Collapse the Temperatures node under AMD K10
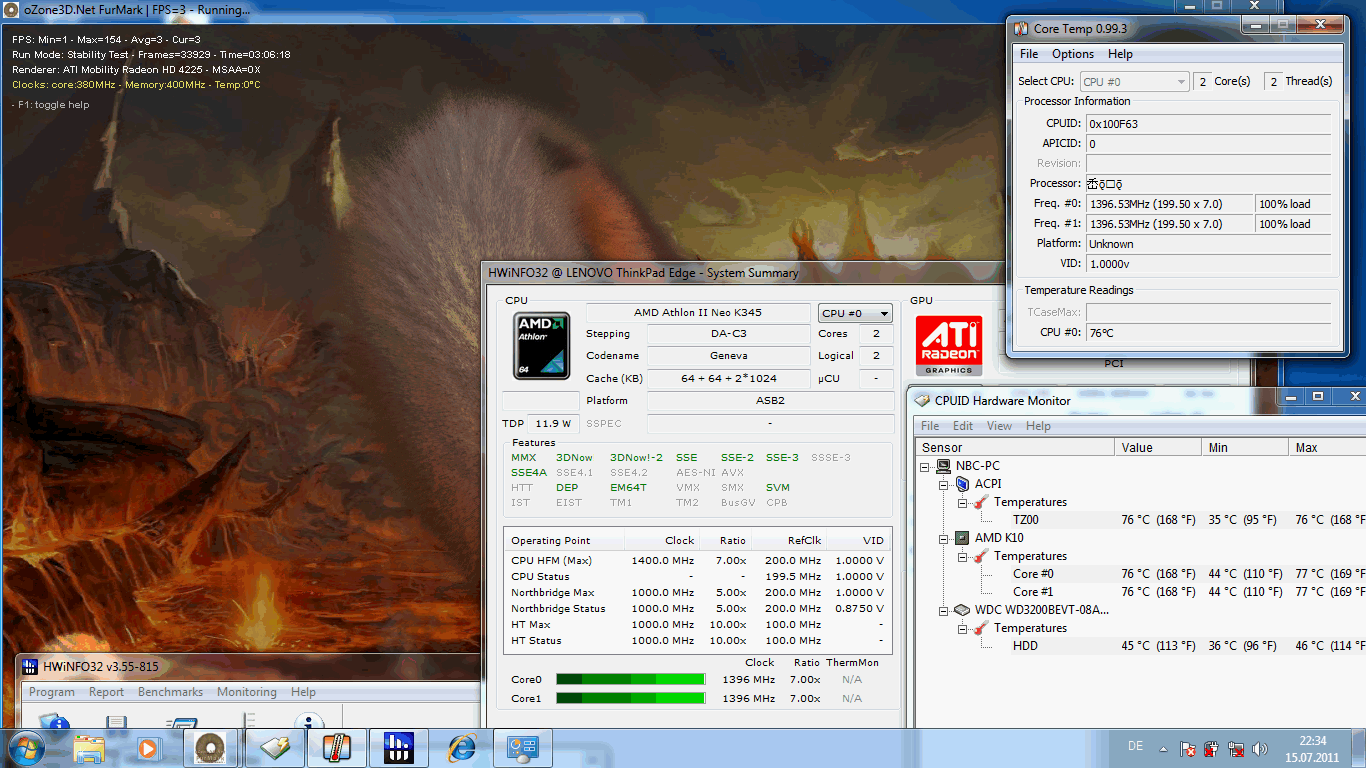 pyautogui.click(x=962, y=556)
